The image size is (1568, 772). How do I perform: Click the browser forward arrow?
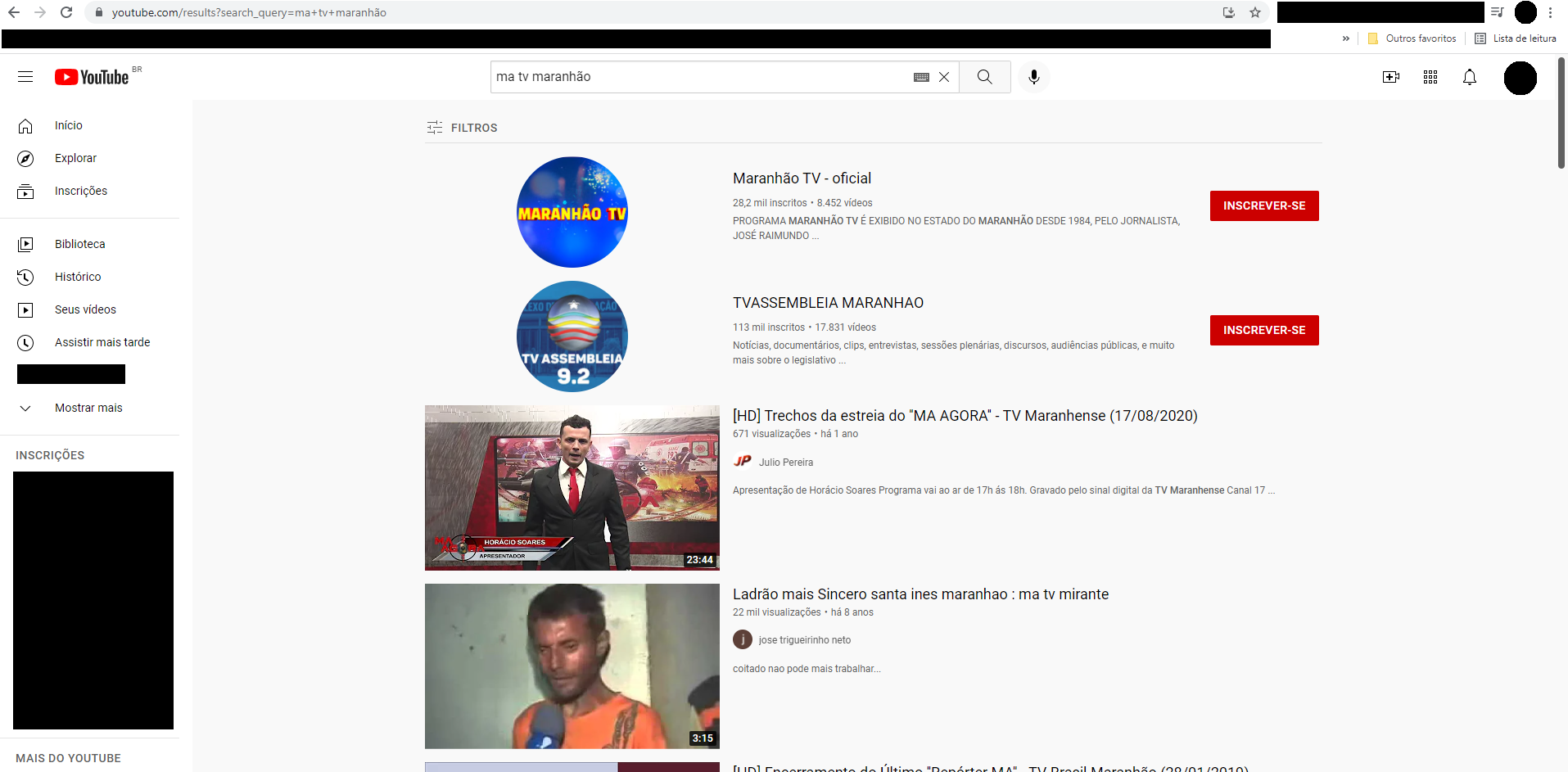tap(40, 12)
